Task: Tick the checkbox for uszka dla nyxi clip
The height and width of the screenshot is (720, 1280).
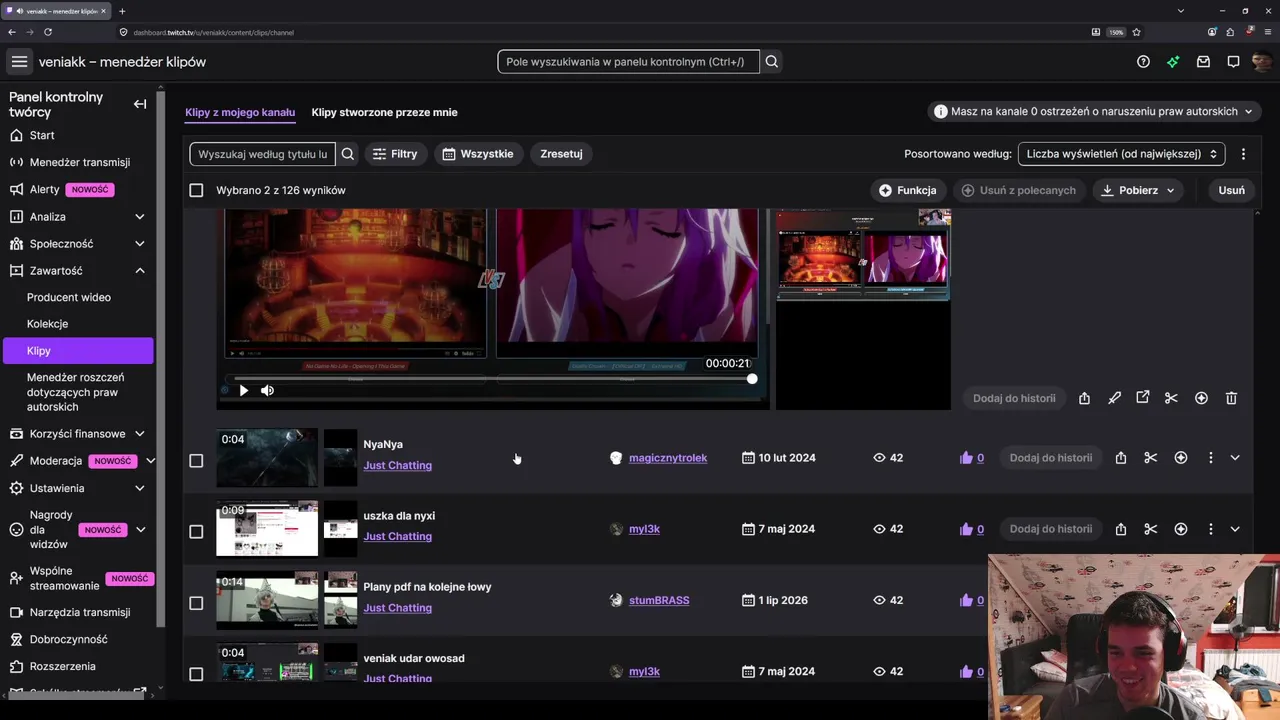Action: click(x=196, y=532)
